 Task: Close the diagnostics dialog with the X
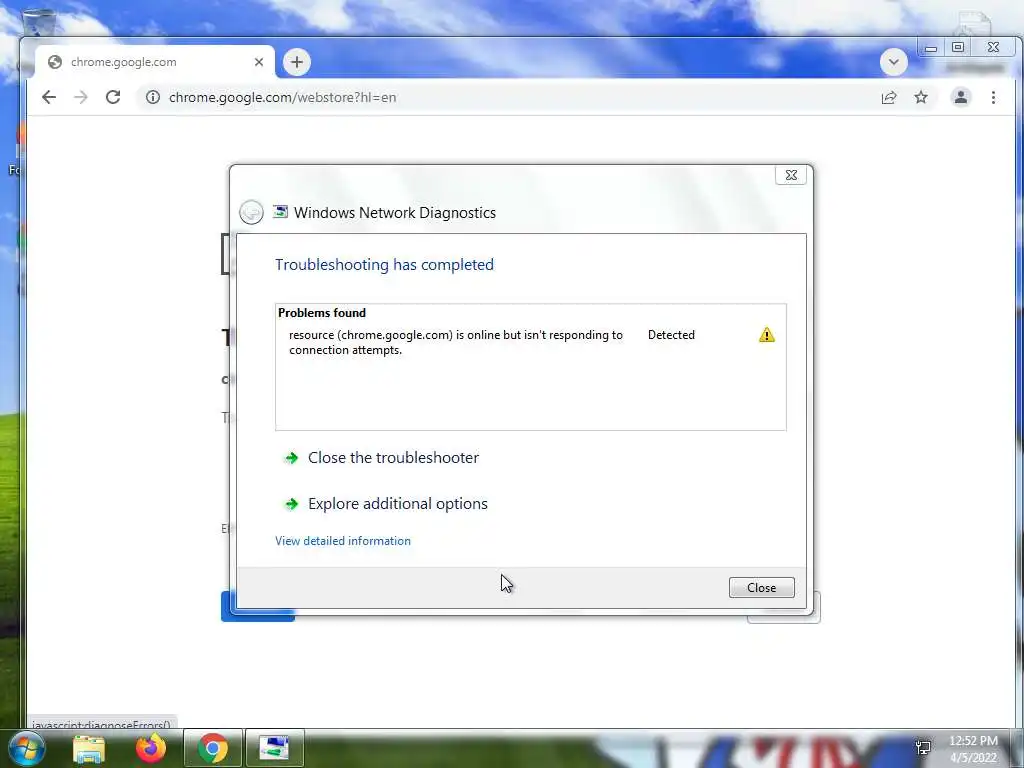[791, 175]
